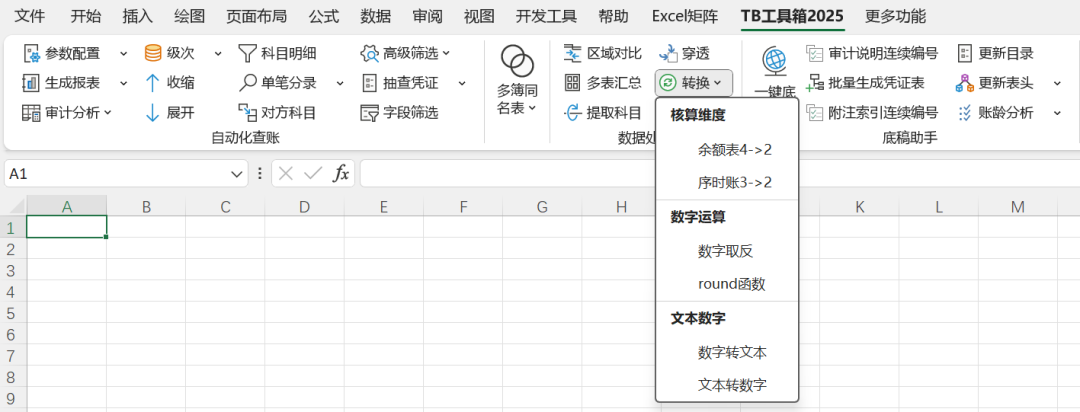Open the 文件 tab
This screenshot has height=412, width=1080.
[x=30, y=17]
